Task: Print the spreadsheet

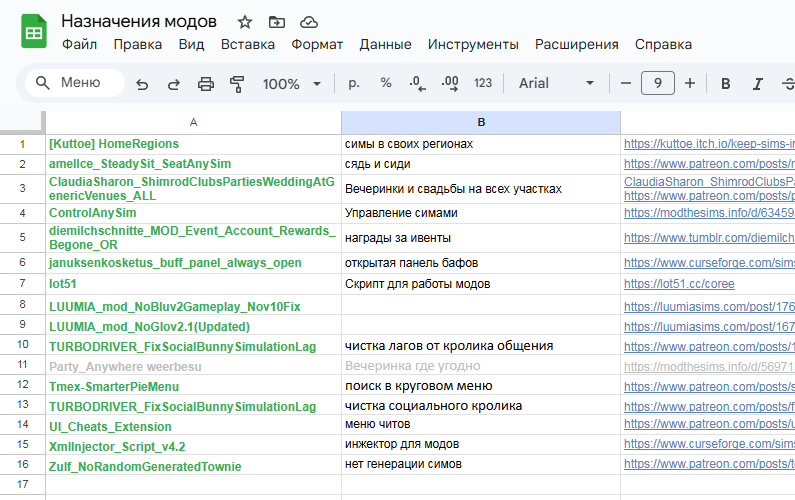Action: coord(205,84)
